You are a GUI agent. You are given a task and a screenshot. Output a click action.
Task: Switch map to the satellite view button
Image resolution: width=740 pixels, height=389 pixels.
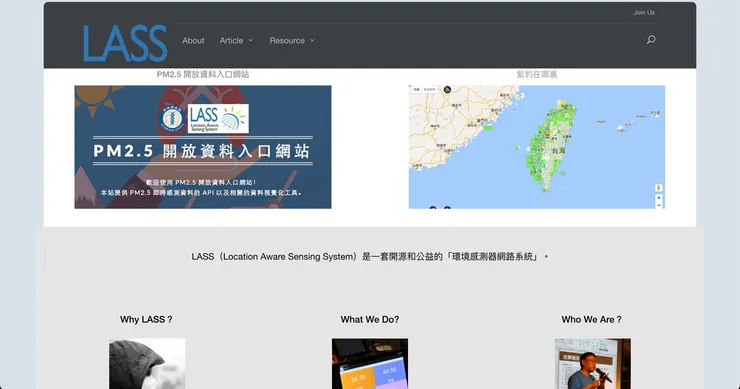pos(429,89)
